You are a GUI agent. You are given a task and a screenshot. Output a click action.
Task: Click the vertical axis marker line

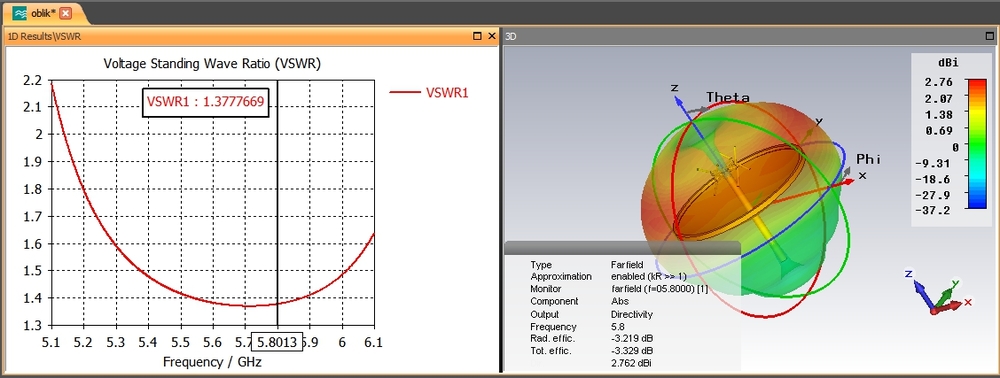(x=277, y=204)
